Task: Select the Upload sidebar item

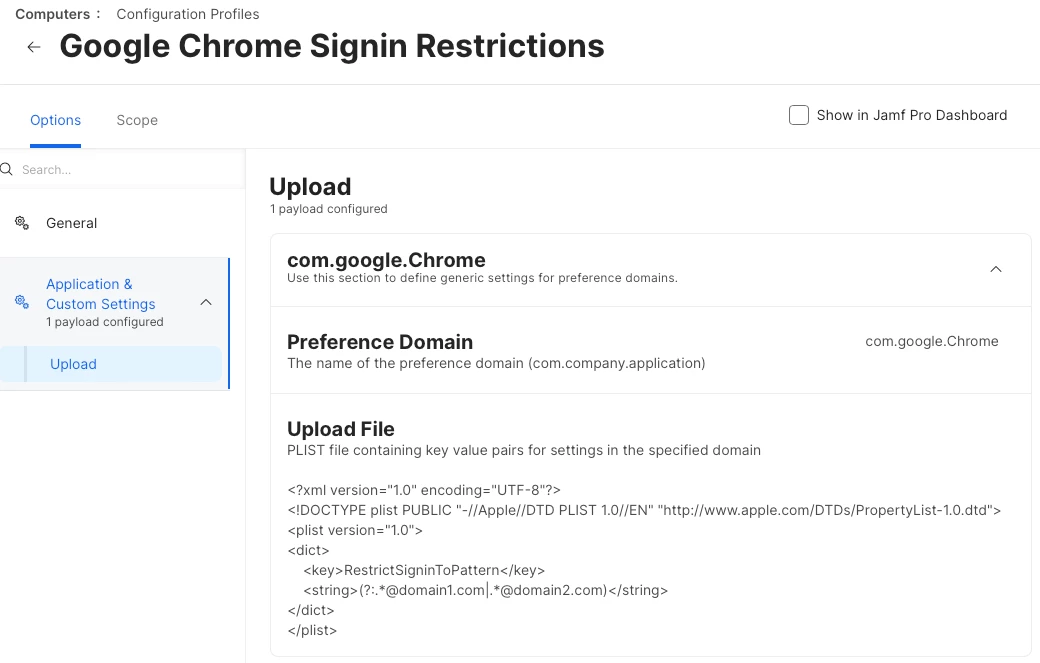Action: (x=111, y=364)
